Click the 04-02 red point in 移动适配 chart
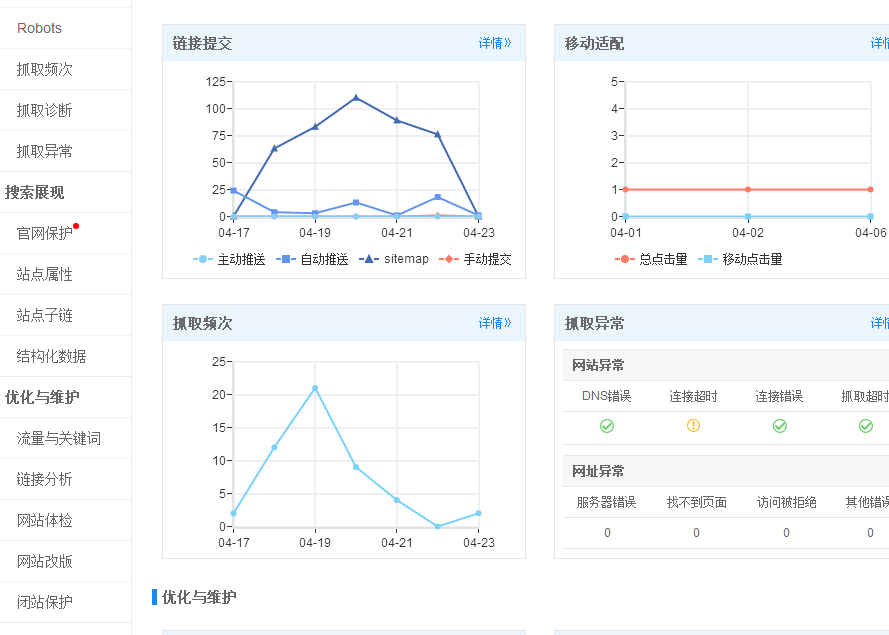The height and width of the screenshot is (635, 889). (x=748, y=189)
